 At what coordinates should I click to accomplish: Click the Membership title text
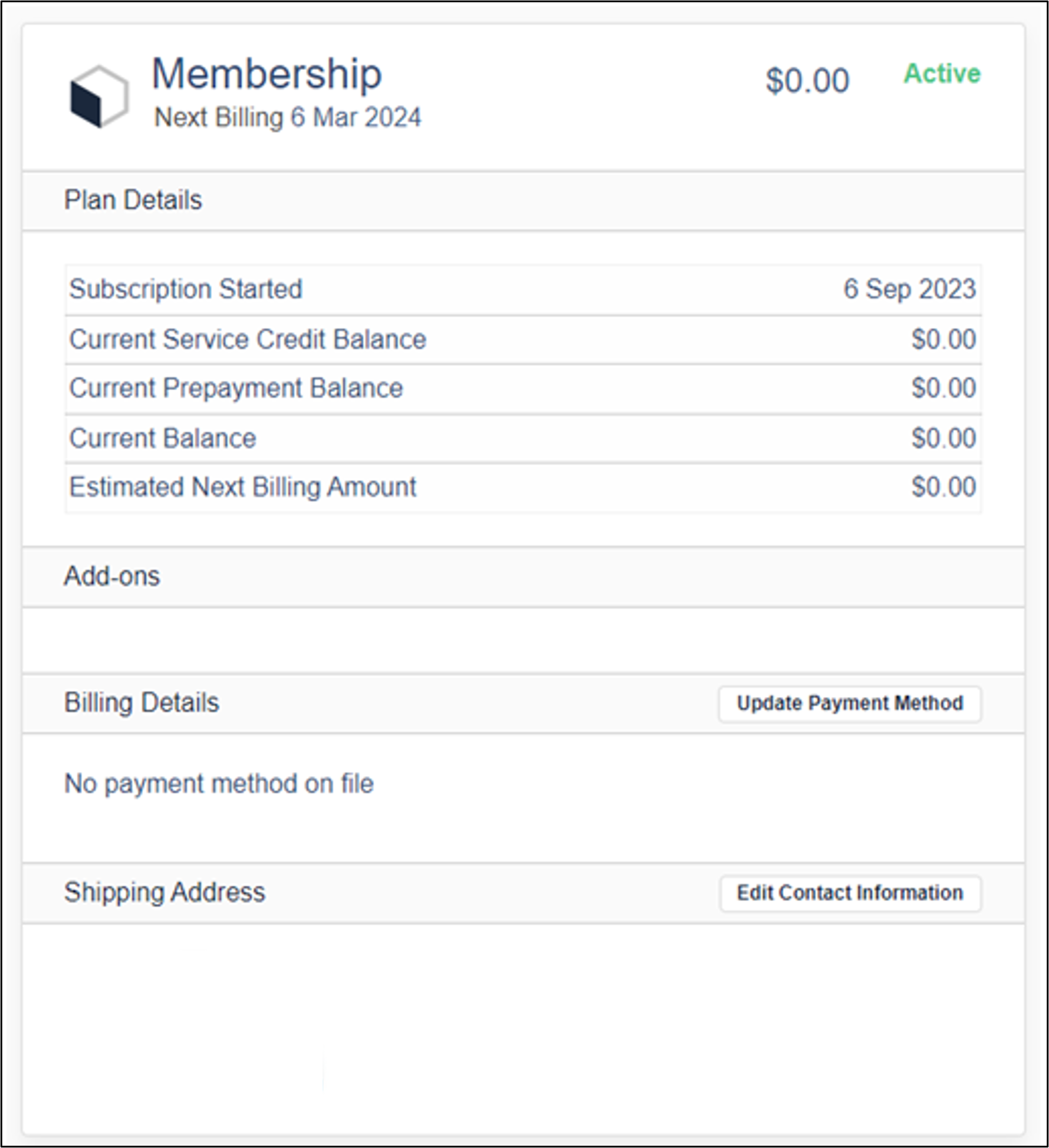tap(267, 74)
